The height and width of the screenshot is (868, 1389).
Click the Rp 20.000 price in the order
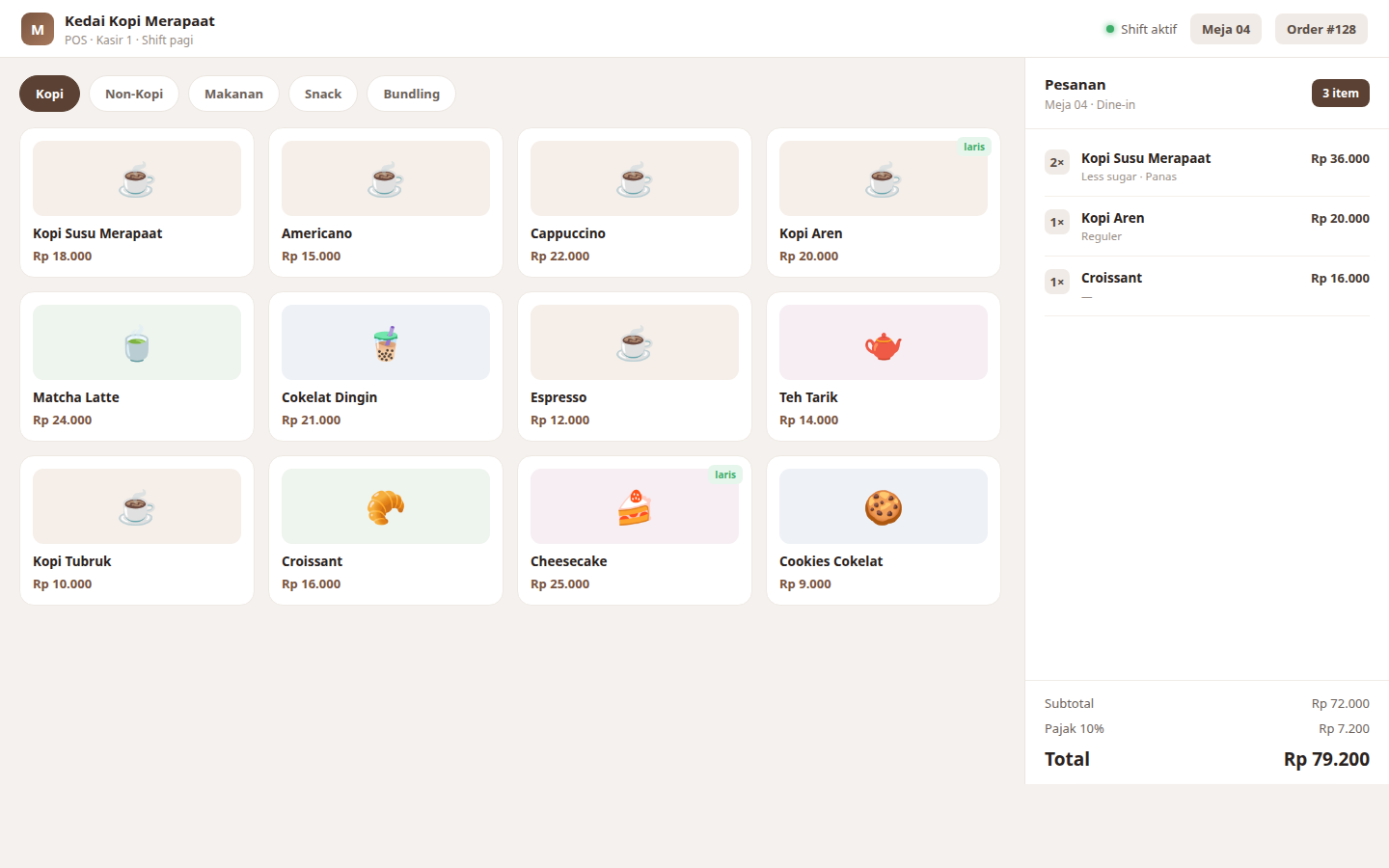(x=1340, y=218)
